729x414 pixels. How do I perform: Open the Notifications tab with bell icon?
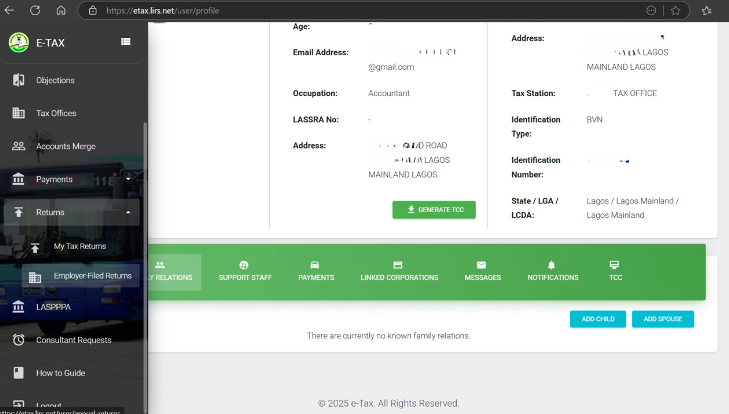(552, 271)
